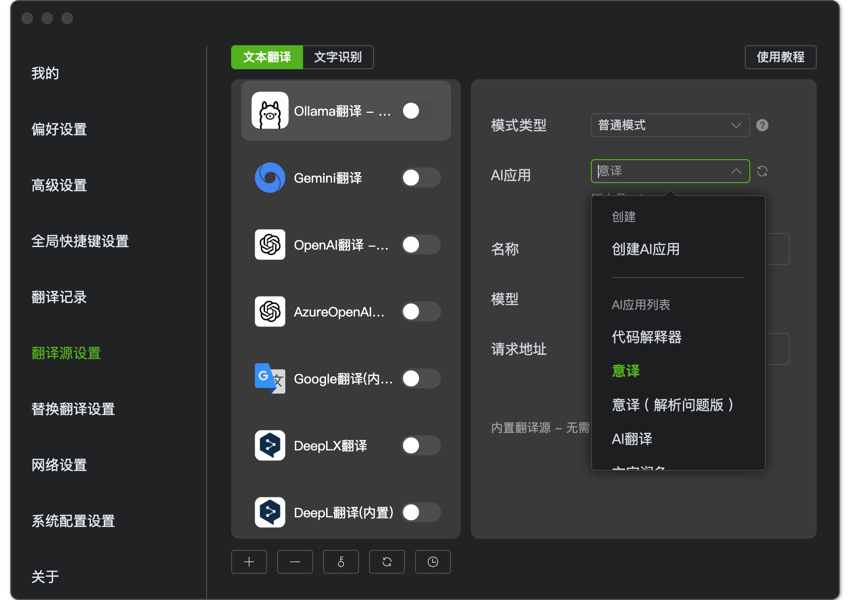Switch to the 文本翻译 tab

[267, 57]
